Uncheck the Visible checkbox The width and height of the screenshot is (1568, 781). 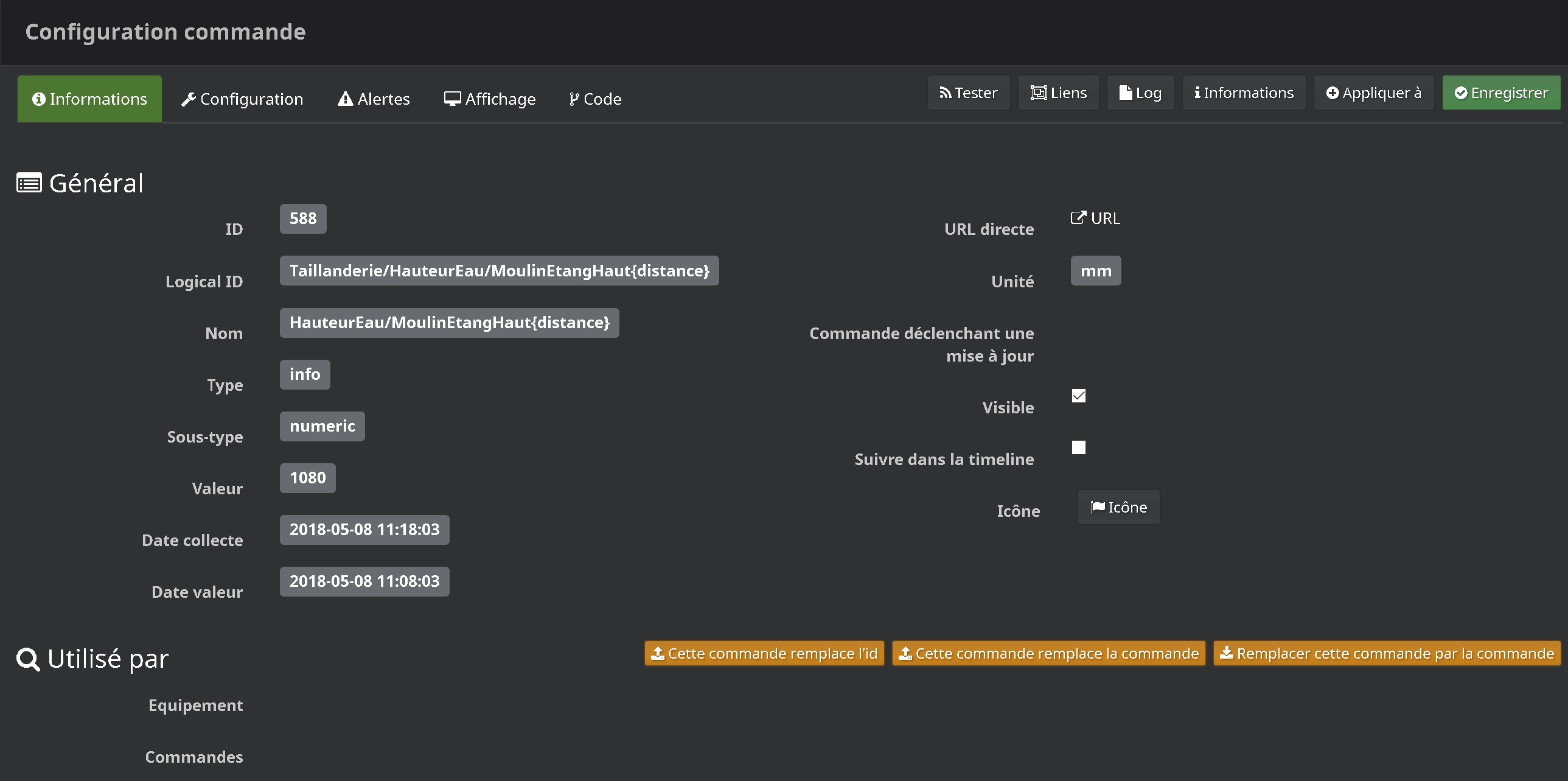coord(1079,396)
